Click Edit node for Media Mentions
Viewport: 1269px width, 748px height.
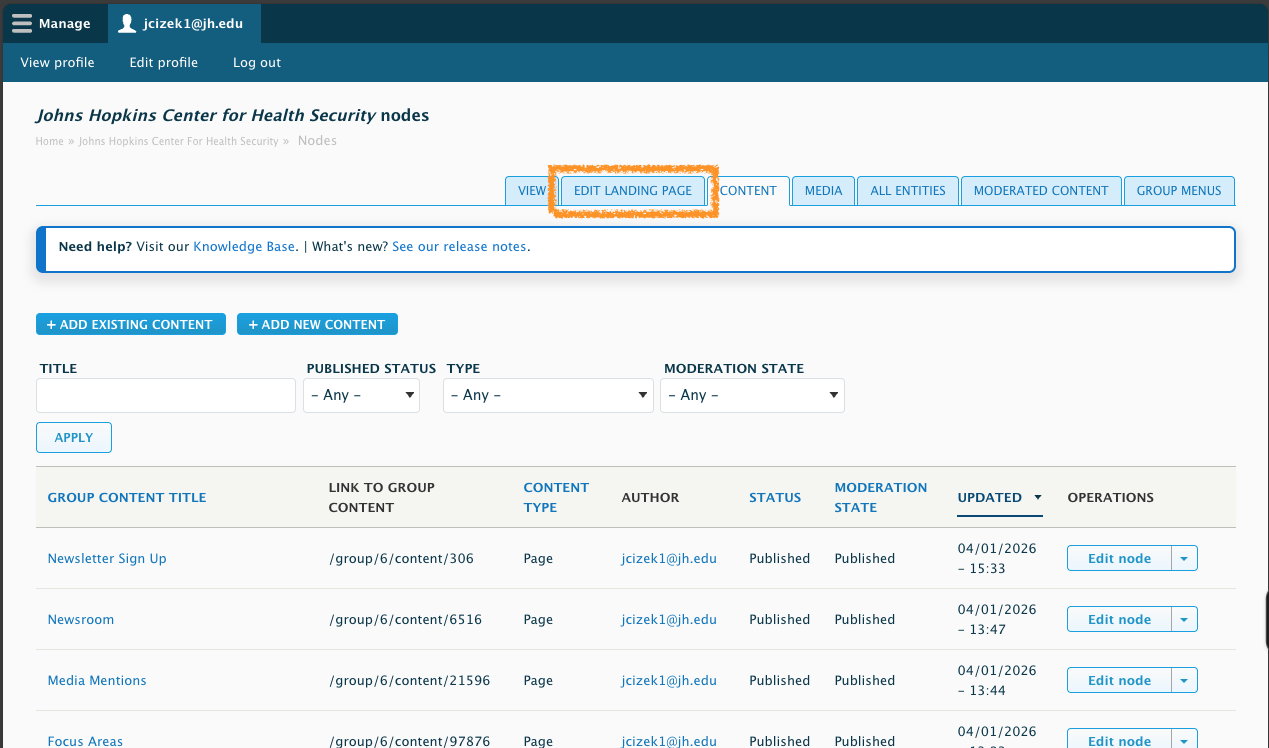[1119, 680]
